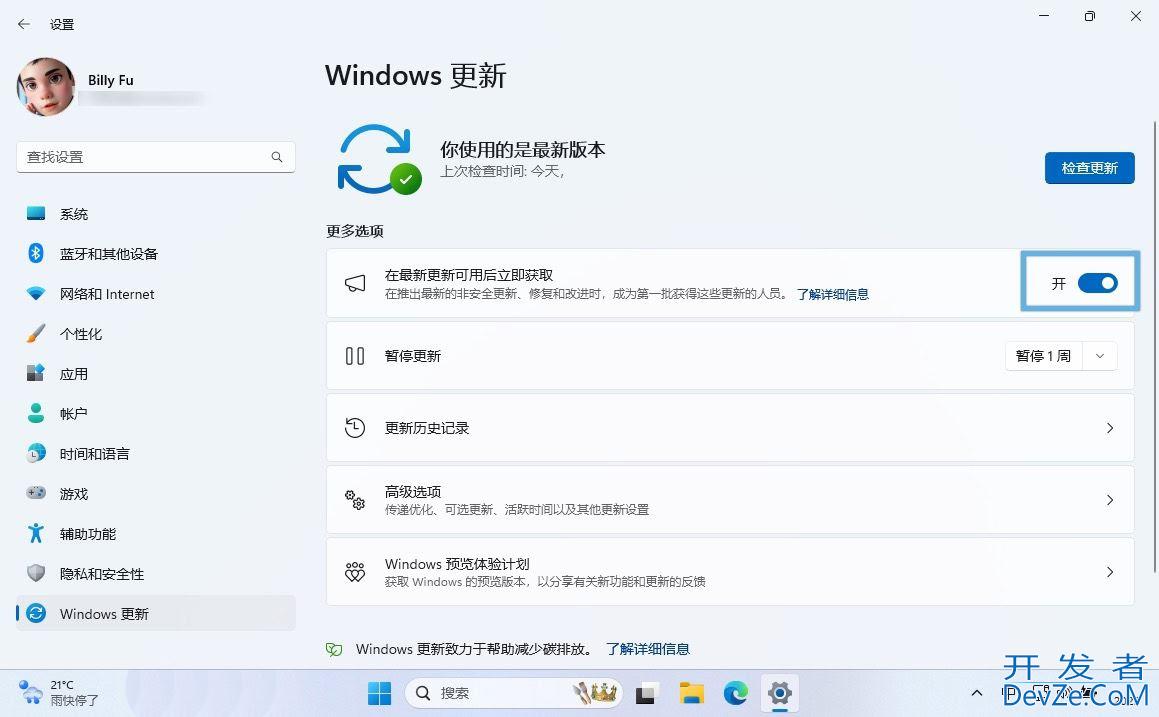Toggle off 在最新更新可用后立即获取 switch
Viewport: 1159px width, 717px height.
point(1098,283)
